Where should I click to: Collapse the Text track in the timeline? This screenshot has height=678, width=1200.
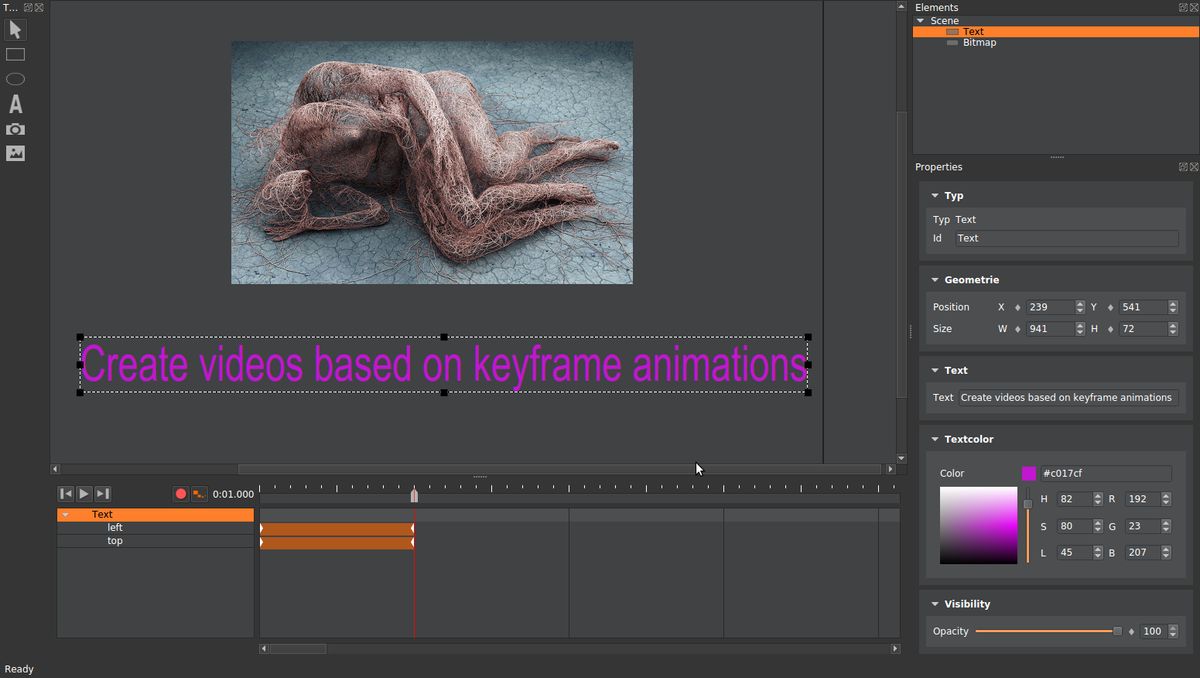(67, 514)
